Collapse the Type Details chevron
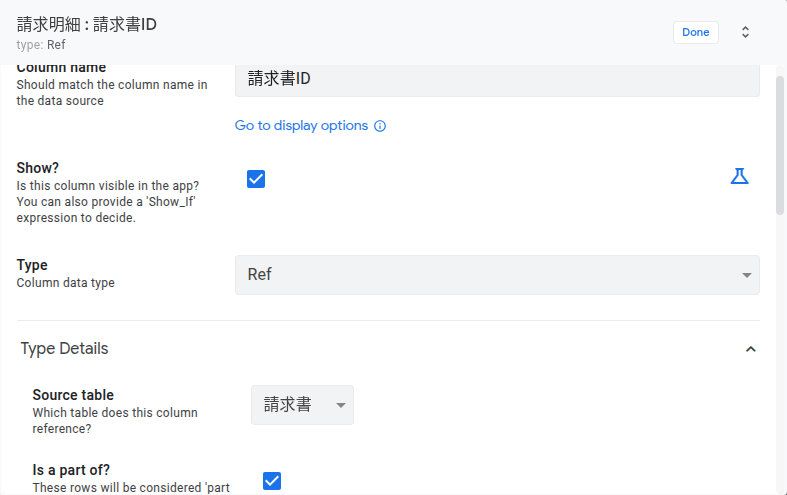This screenshot has width=787, height=495. pos(751,349)
